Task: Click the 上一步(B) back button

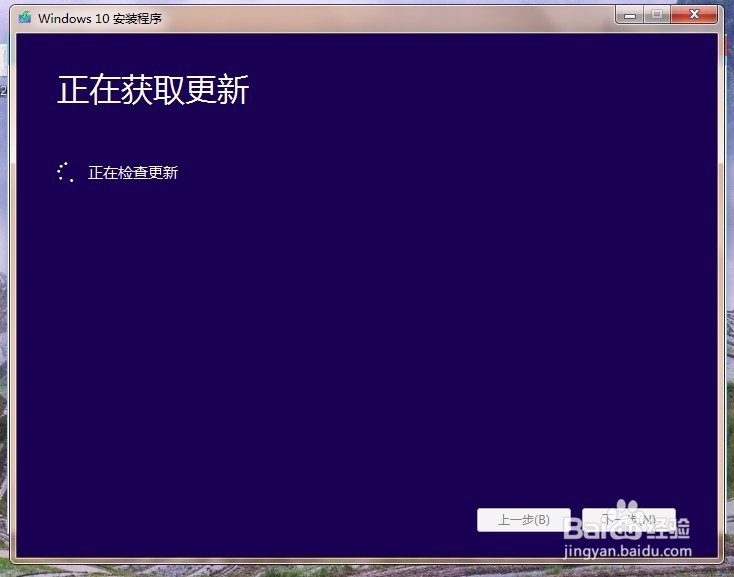Action: (523, 519)
